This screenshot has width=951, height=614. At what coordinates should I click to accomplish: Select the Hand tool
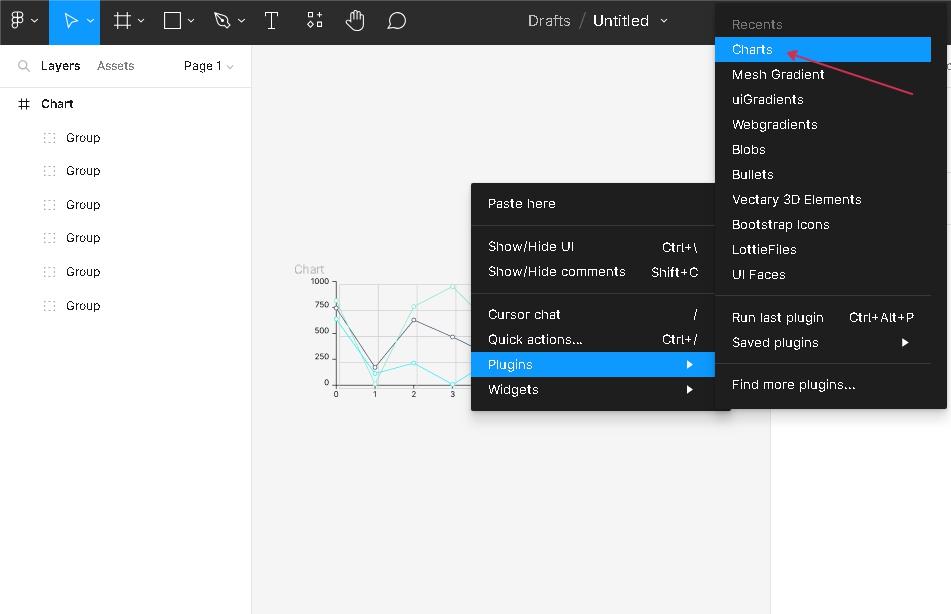355,21
